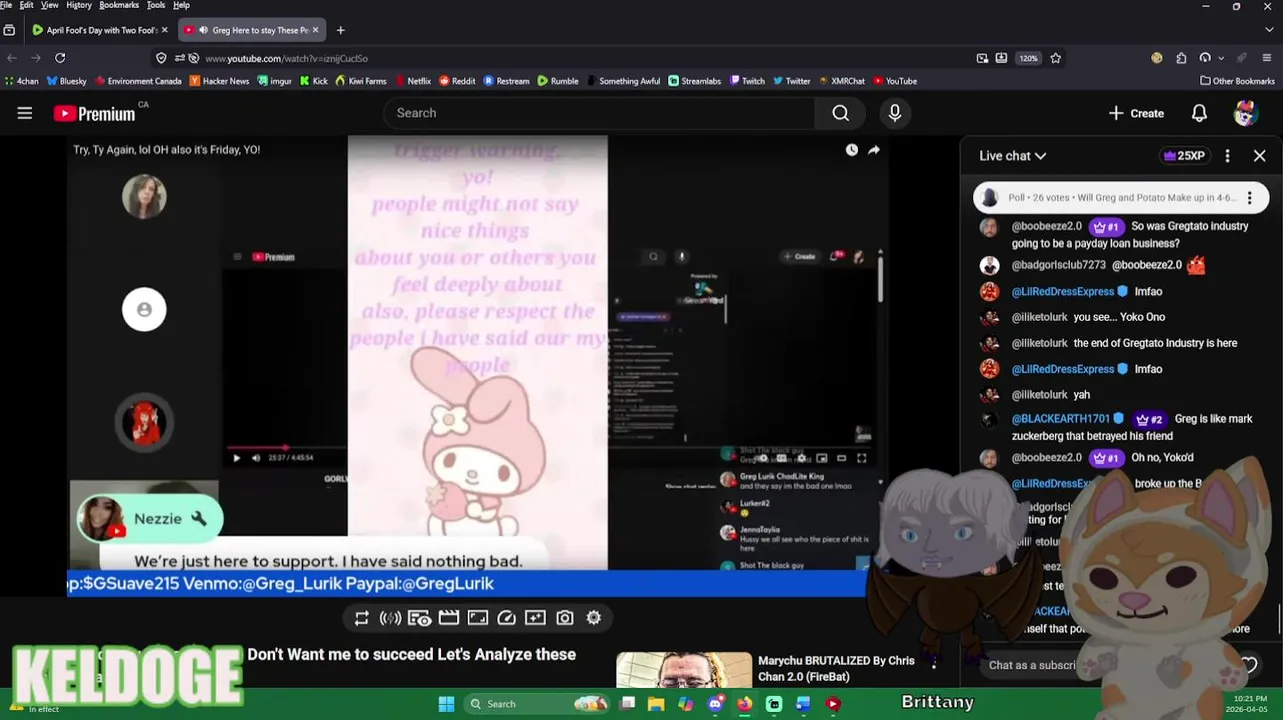Close the April Fool's Day tab

pyautogui.click(x=164, y=30)
